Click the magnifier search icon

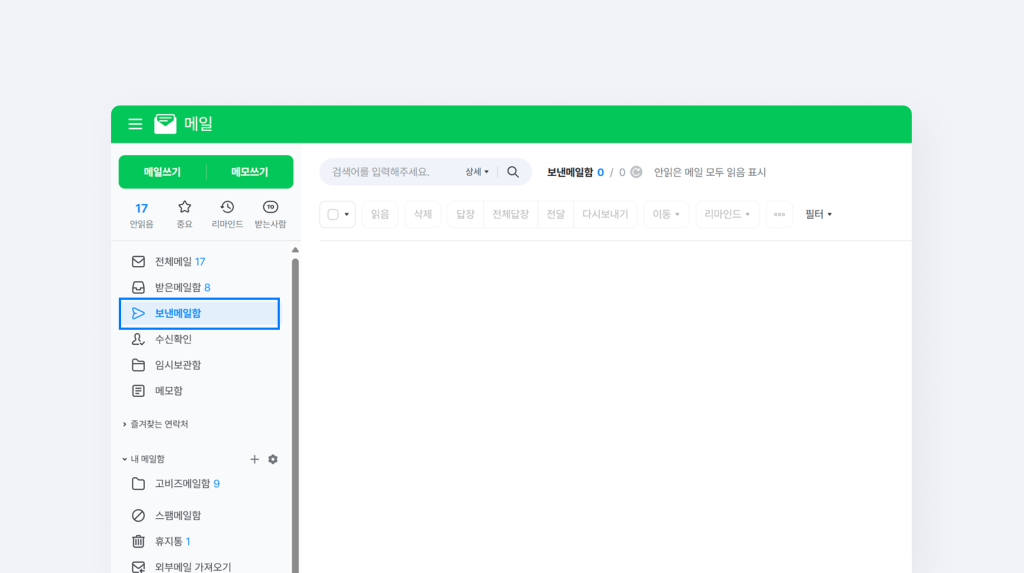click(513, 172)
